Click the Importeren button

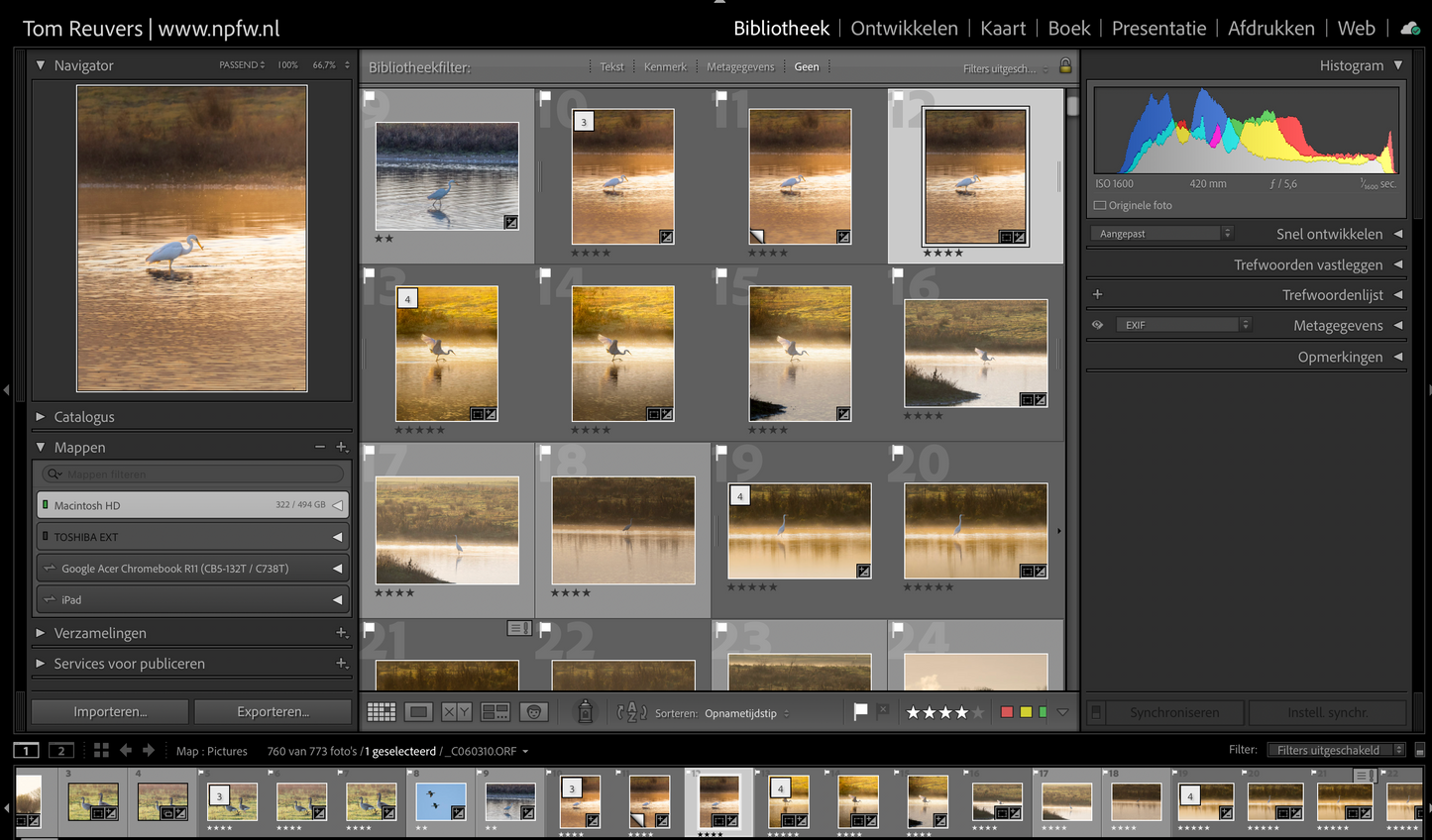tap(110, 711)
